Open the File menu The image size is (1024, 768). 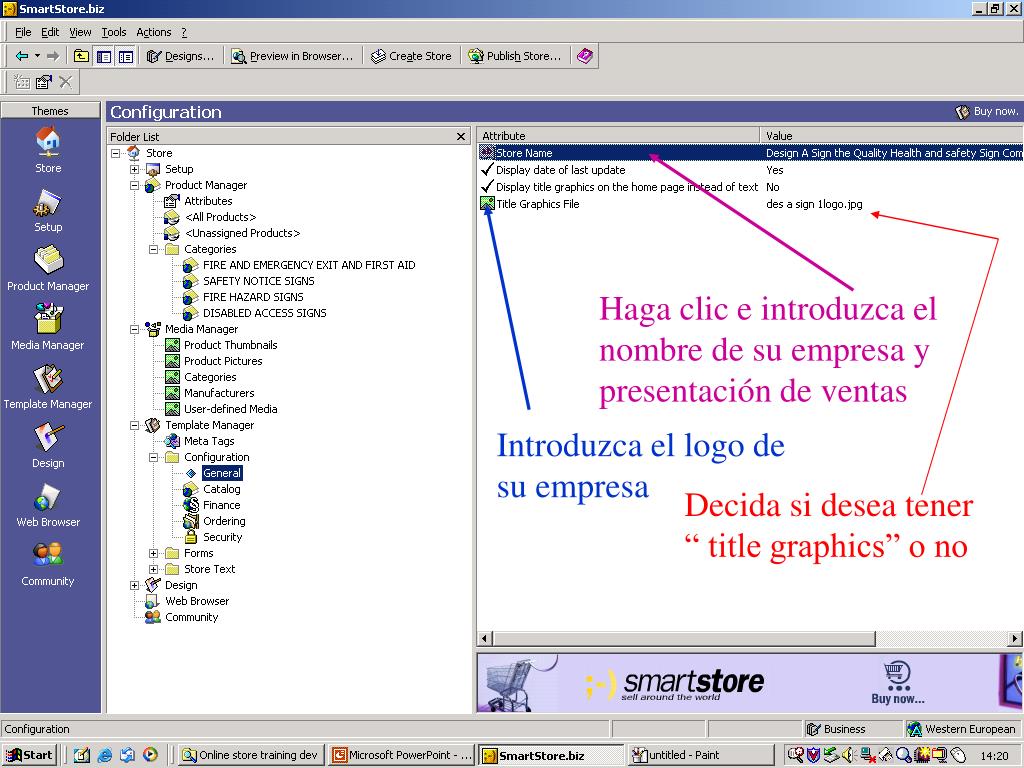click(x=23, y=32)
